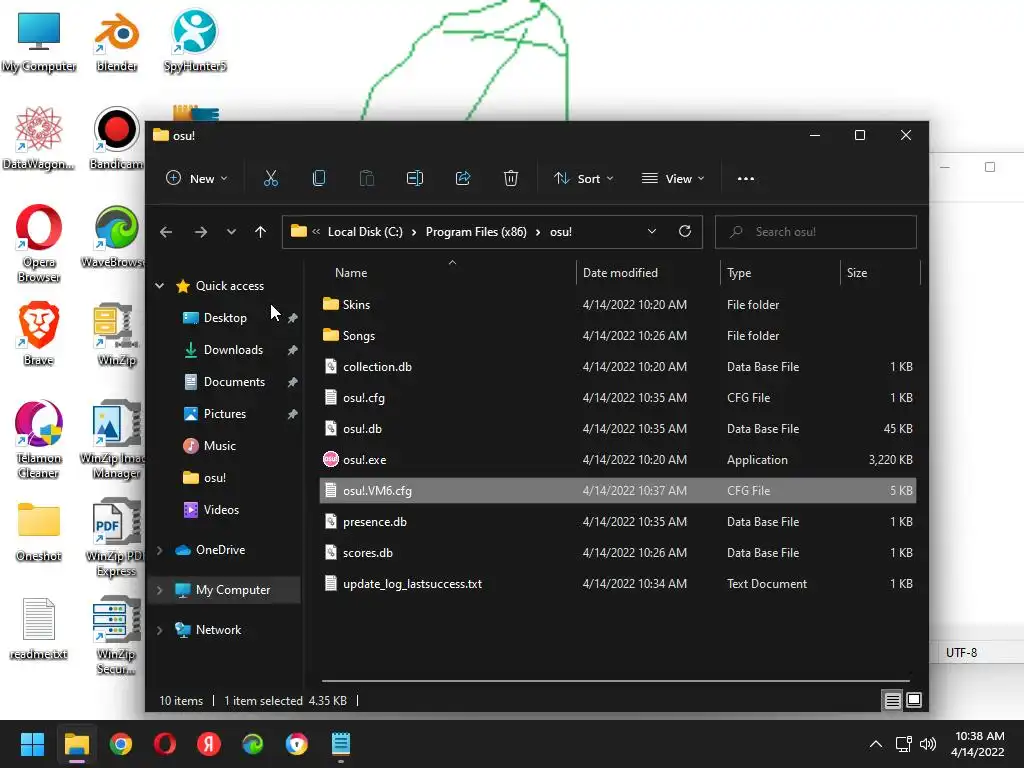Click Program Files (x86) in breadcrumb
Viewport: 1024px width, 768px height.
pyautogui.click(x=476, y=232)
